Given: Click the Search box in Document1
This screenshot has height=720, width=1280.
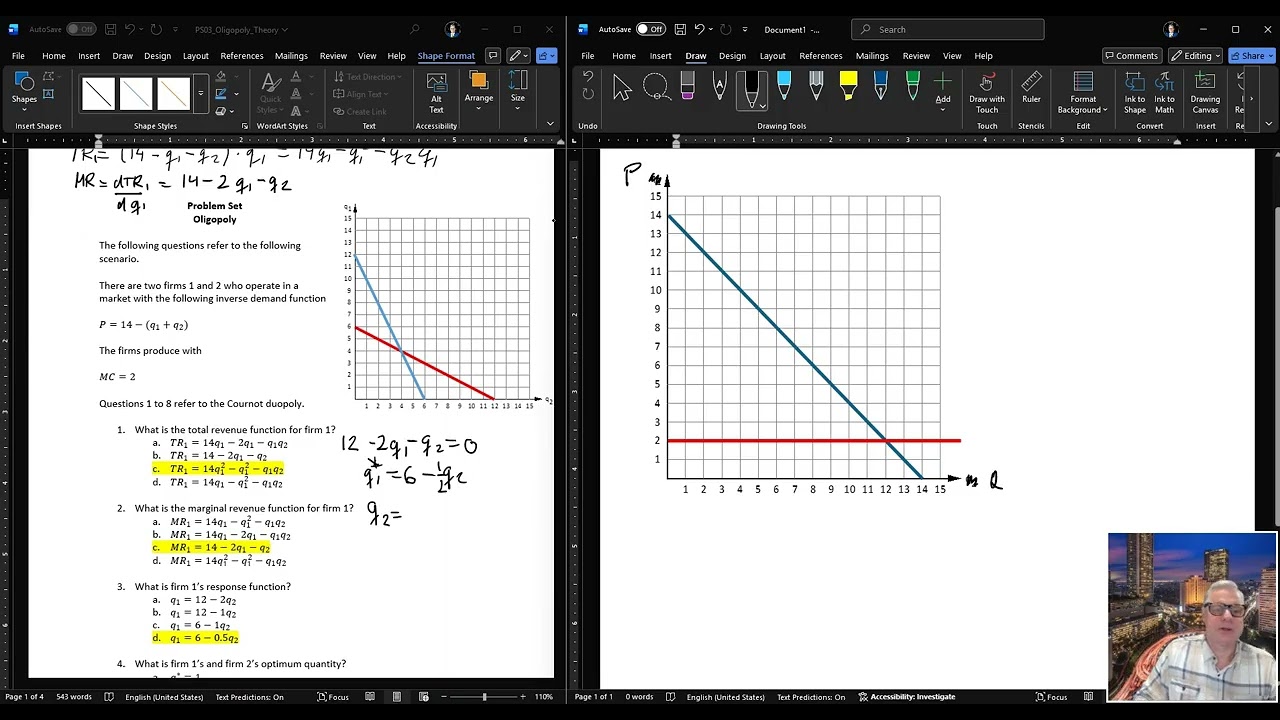Looking at the screenshot, I should coord(947,29).
